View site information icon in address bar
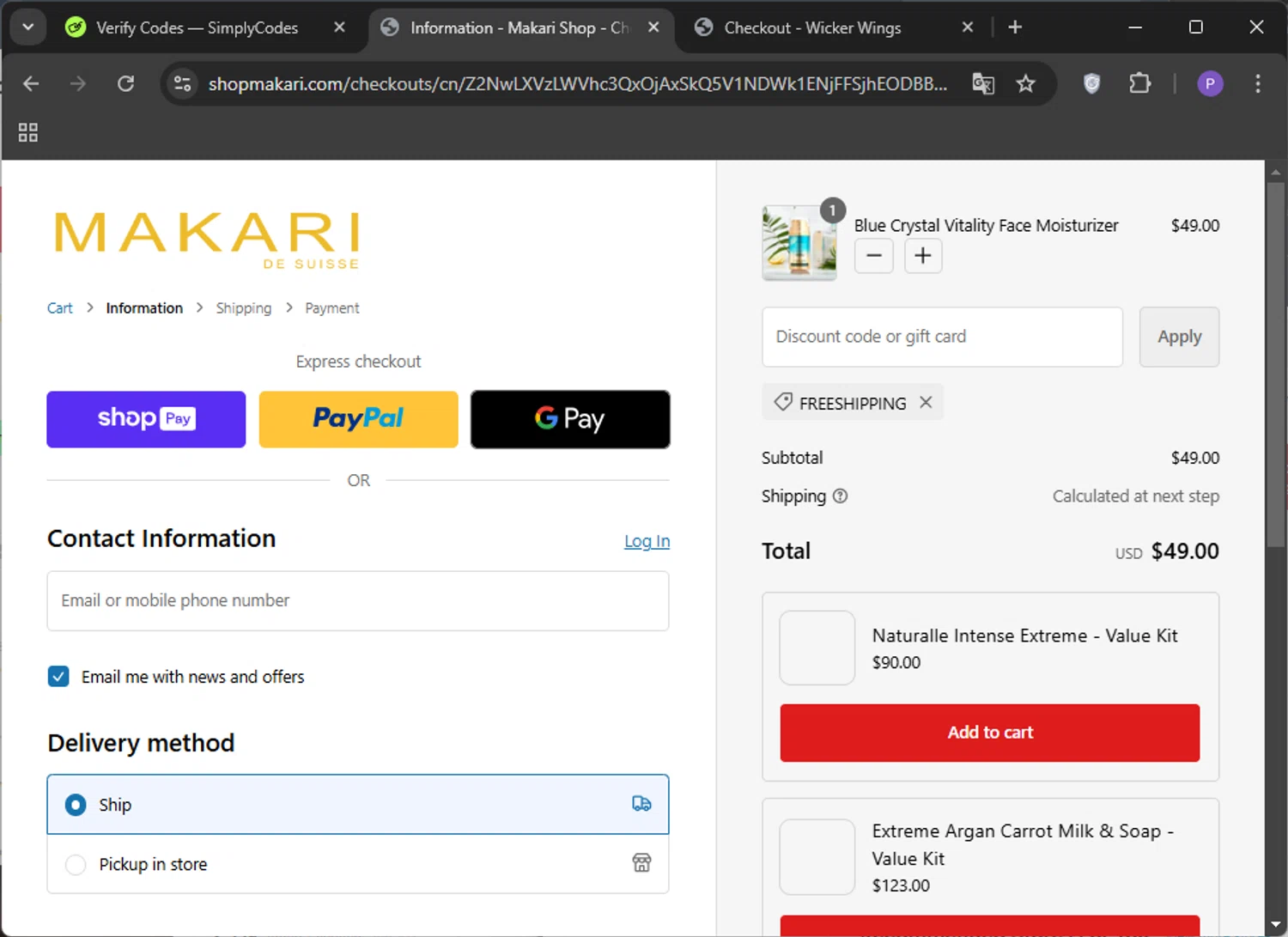 tap(182, 83)
